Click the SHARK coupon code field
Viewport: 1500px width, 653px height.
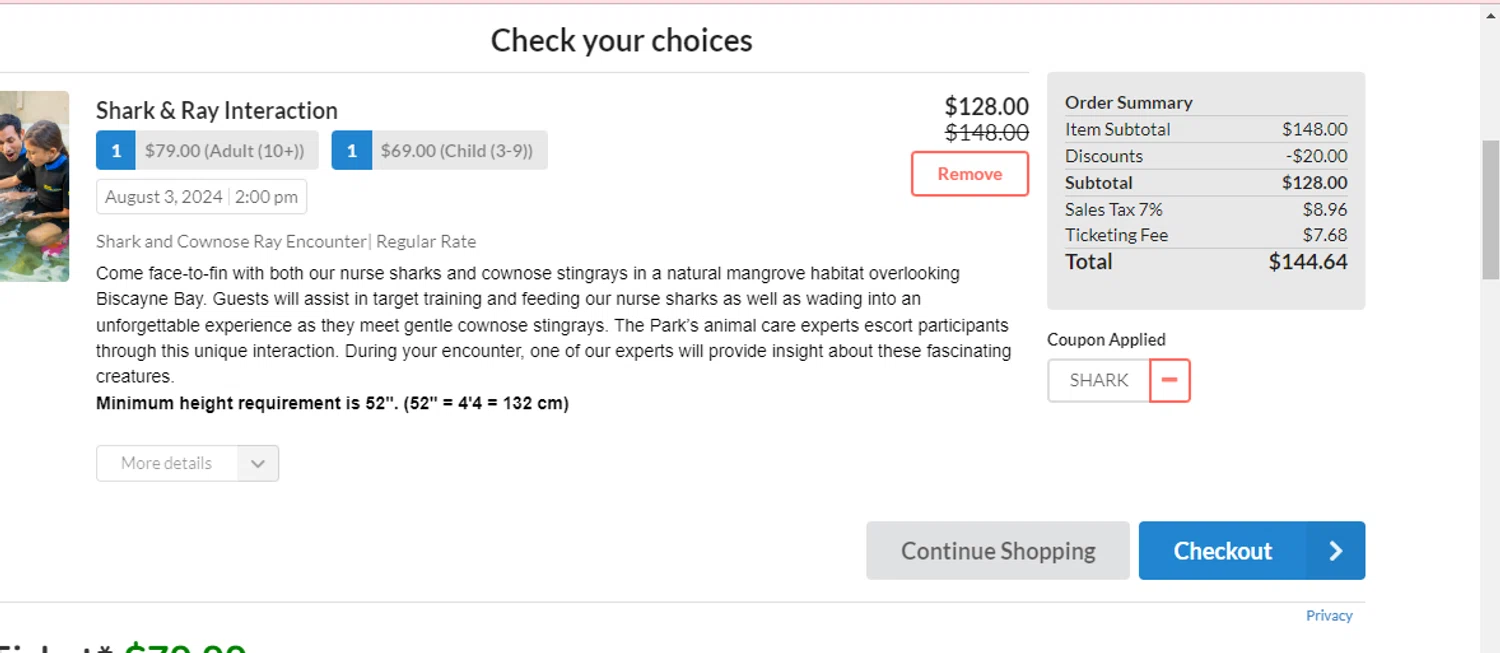point(1099,380)
